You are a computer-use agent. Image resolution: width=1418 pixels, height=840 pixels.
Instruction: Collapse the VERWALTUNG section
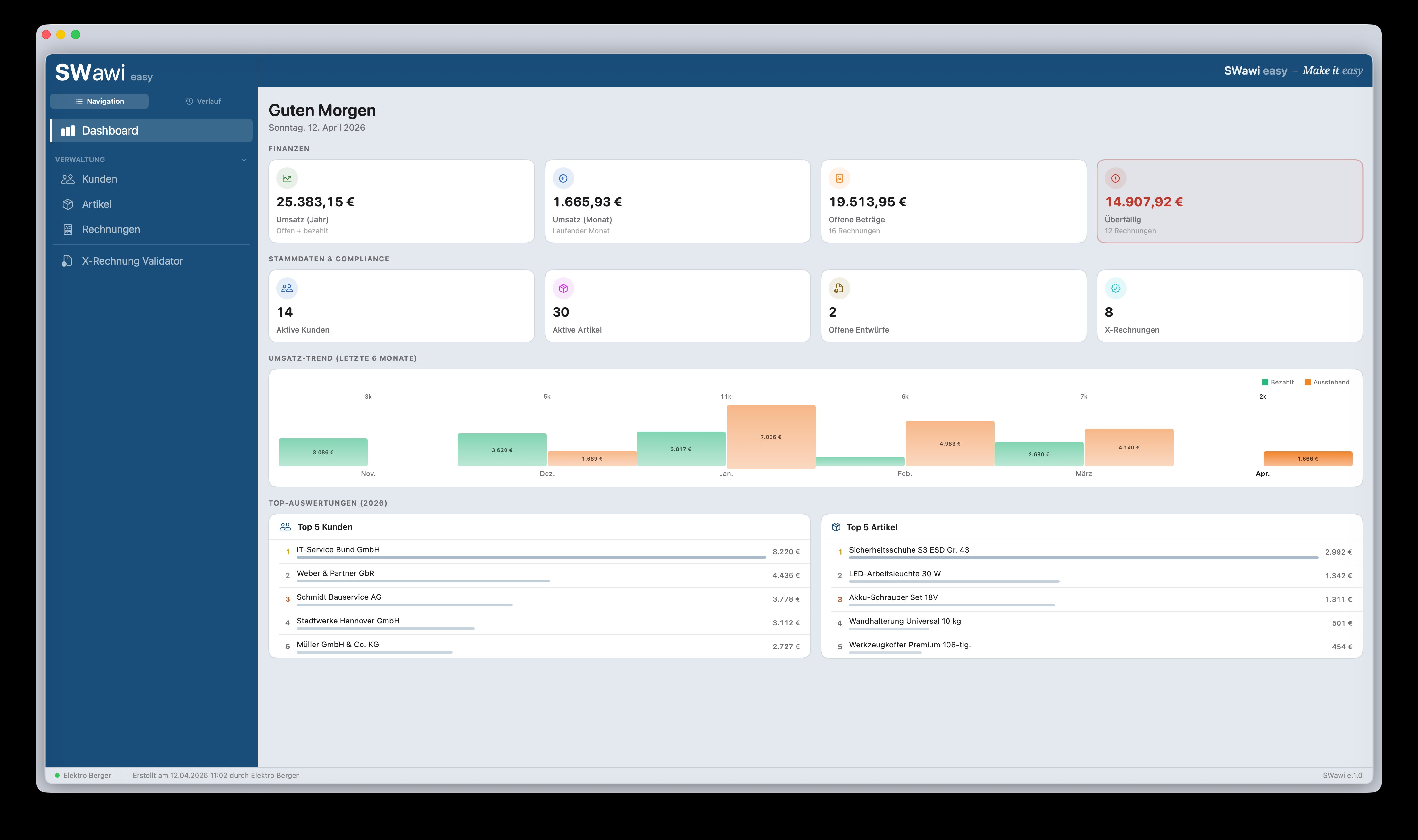[244, 159]
